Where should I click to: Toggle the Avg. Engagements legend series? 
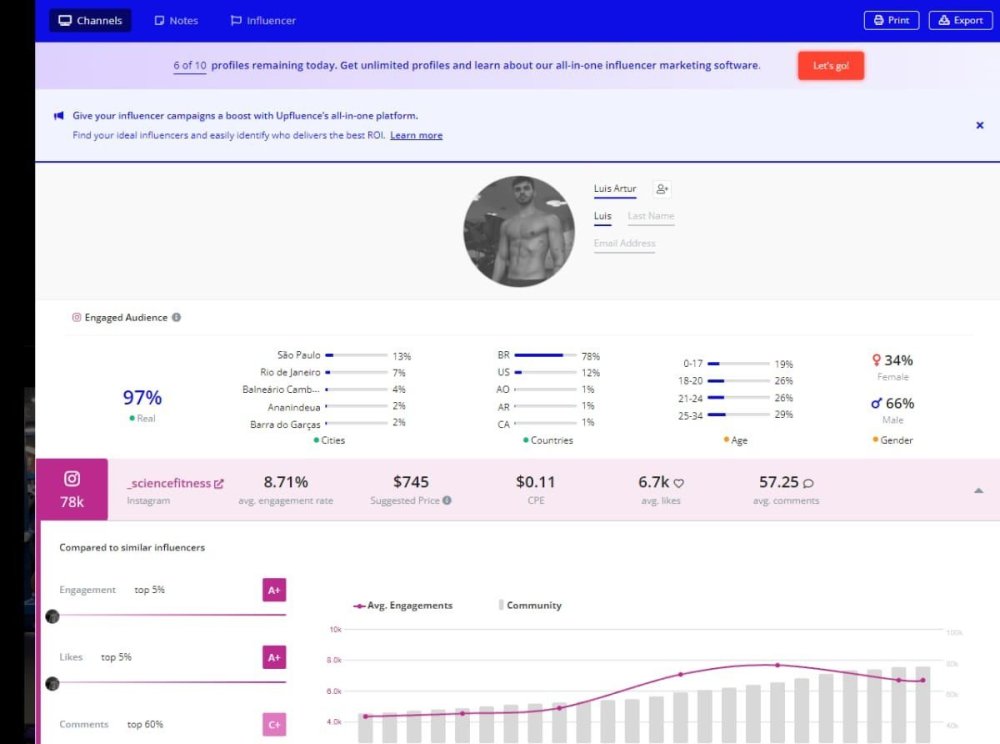click(x=403, y=606)
